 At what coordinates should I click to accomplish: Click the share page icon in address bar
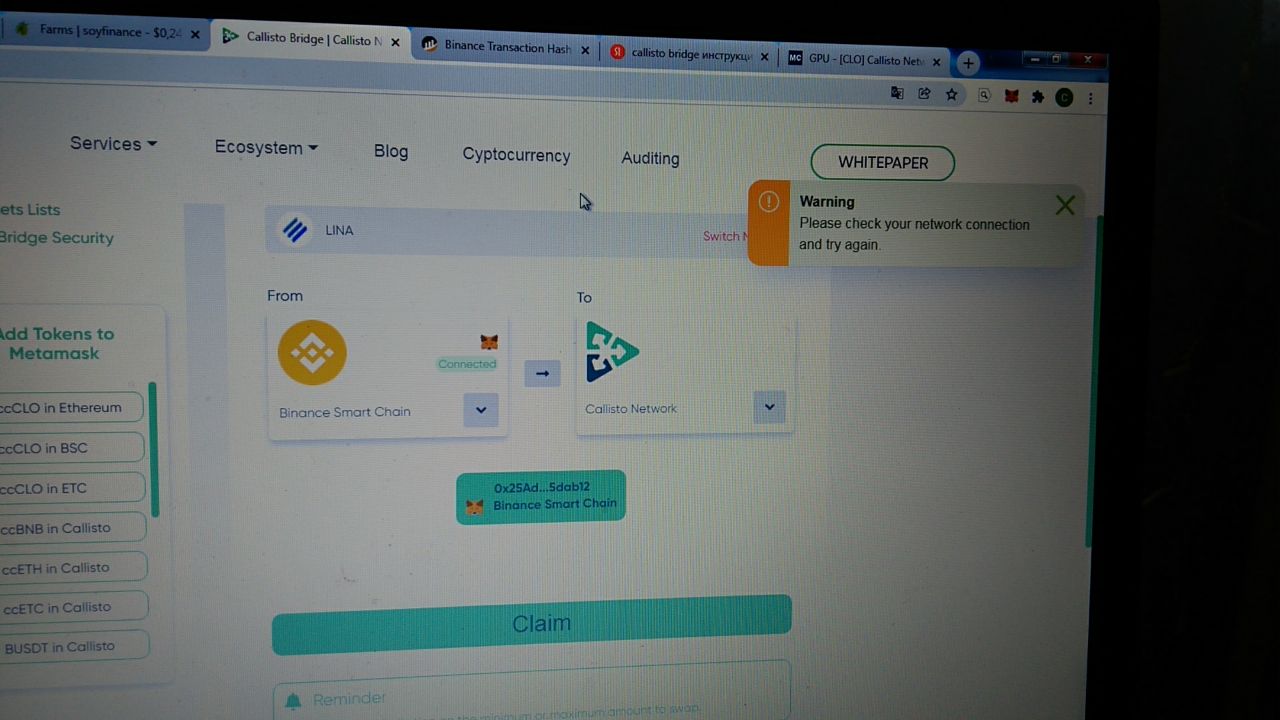924,94
